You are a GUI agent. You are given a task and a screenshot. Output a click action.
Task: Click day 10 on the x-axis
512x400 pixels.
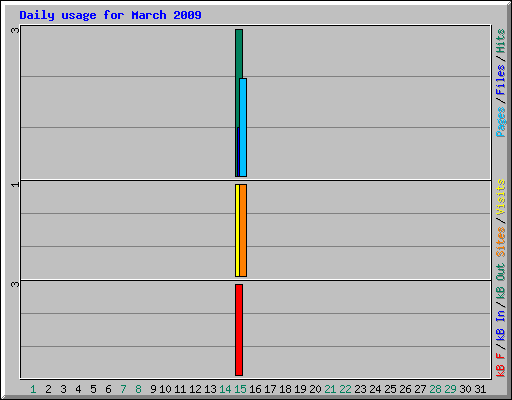coord(165,389)
